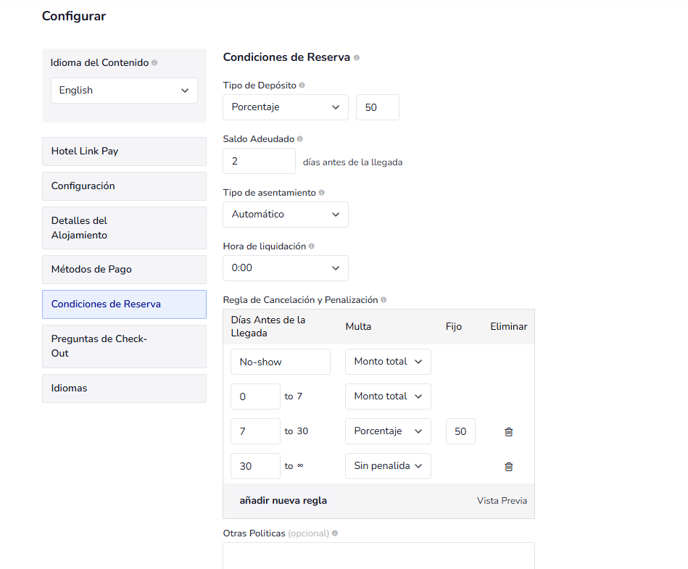
Task: Delete the 30 to infinity rule
Action: 508,467
